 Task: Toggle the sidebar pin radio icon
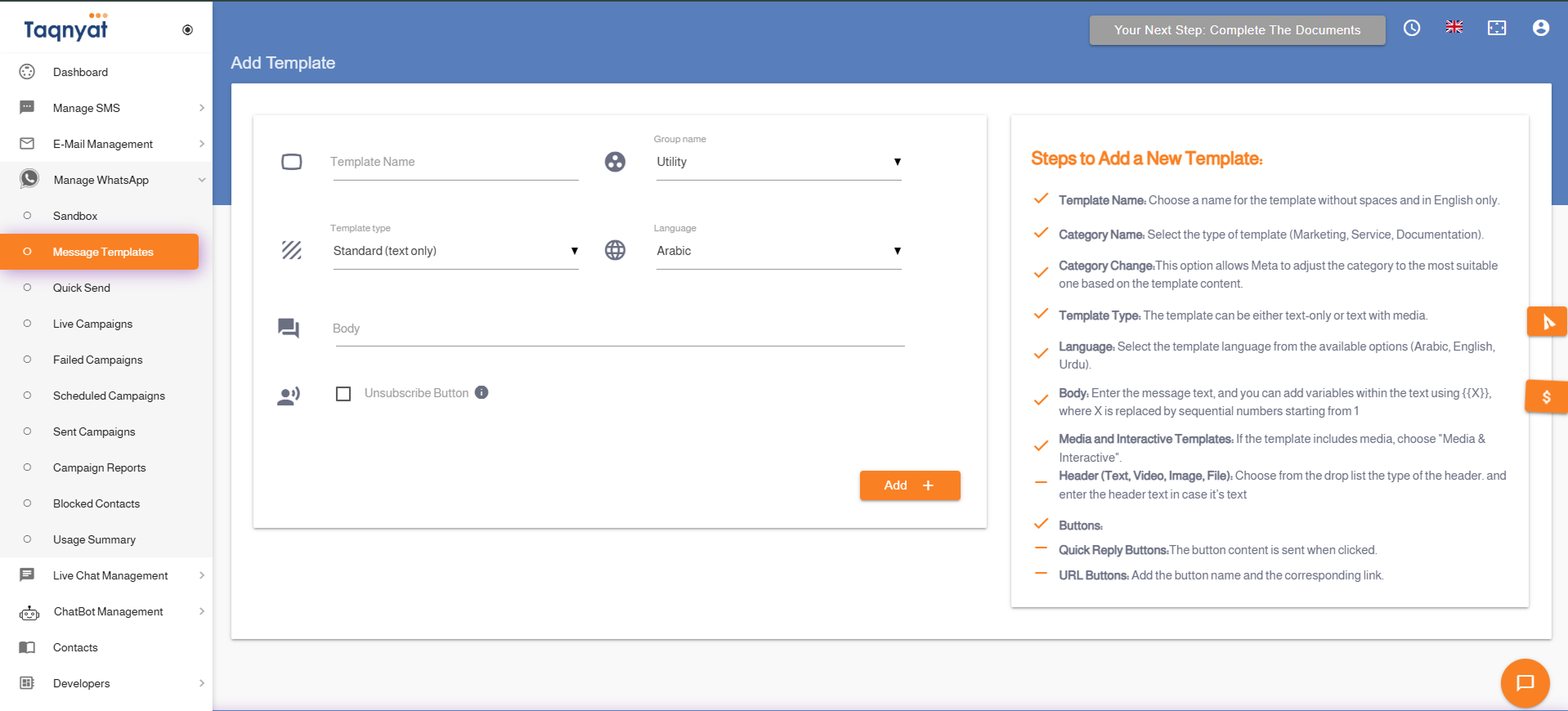click(x=187, y=30)
